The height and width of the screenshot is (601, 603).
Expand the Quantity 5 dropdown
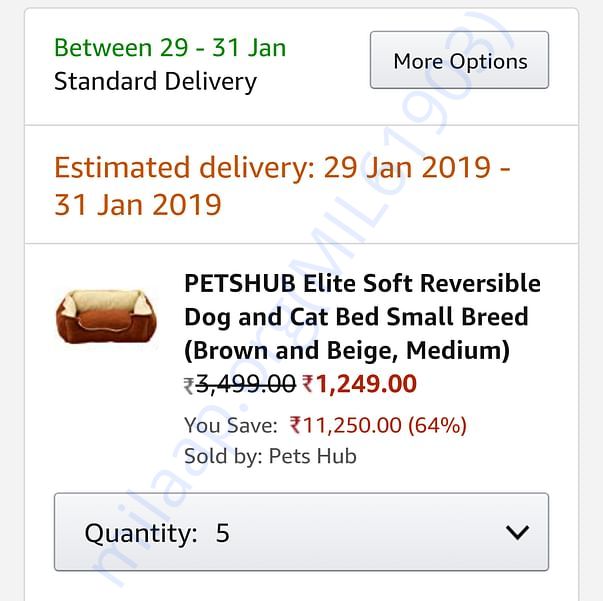302,532
